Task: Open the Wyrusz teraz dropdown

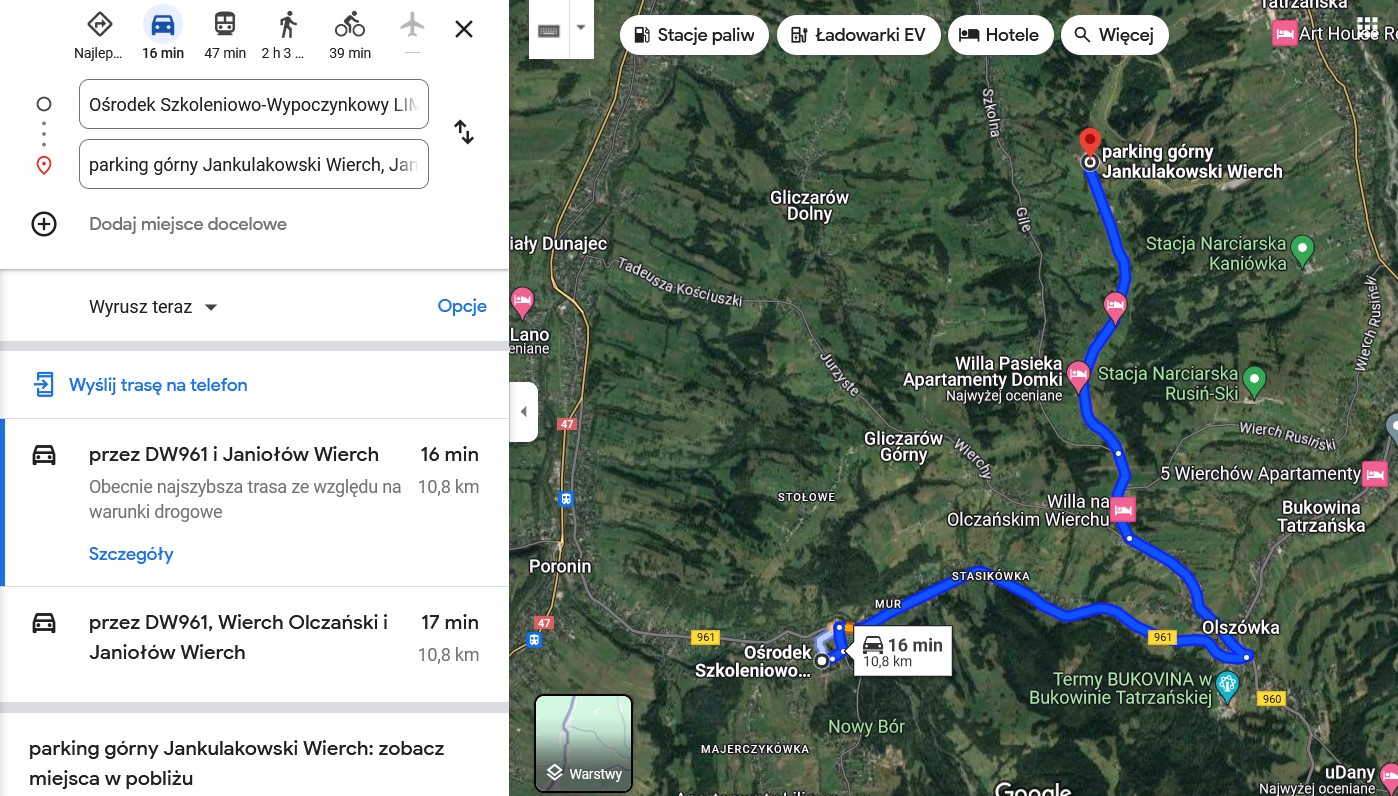Action: (153, 307)
